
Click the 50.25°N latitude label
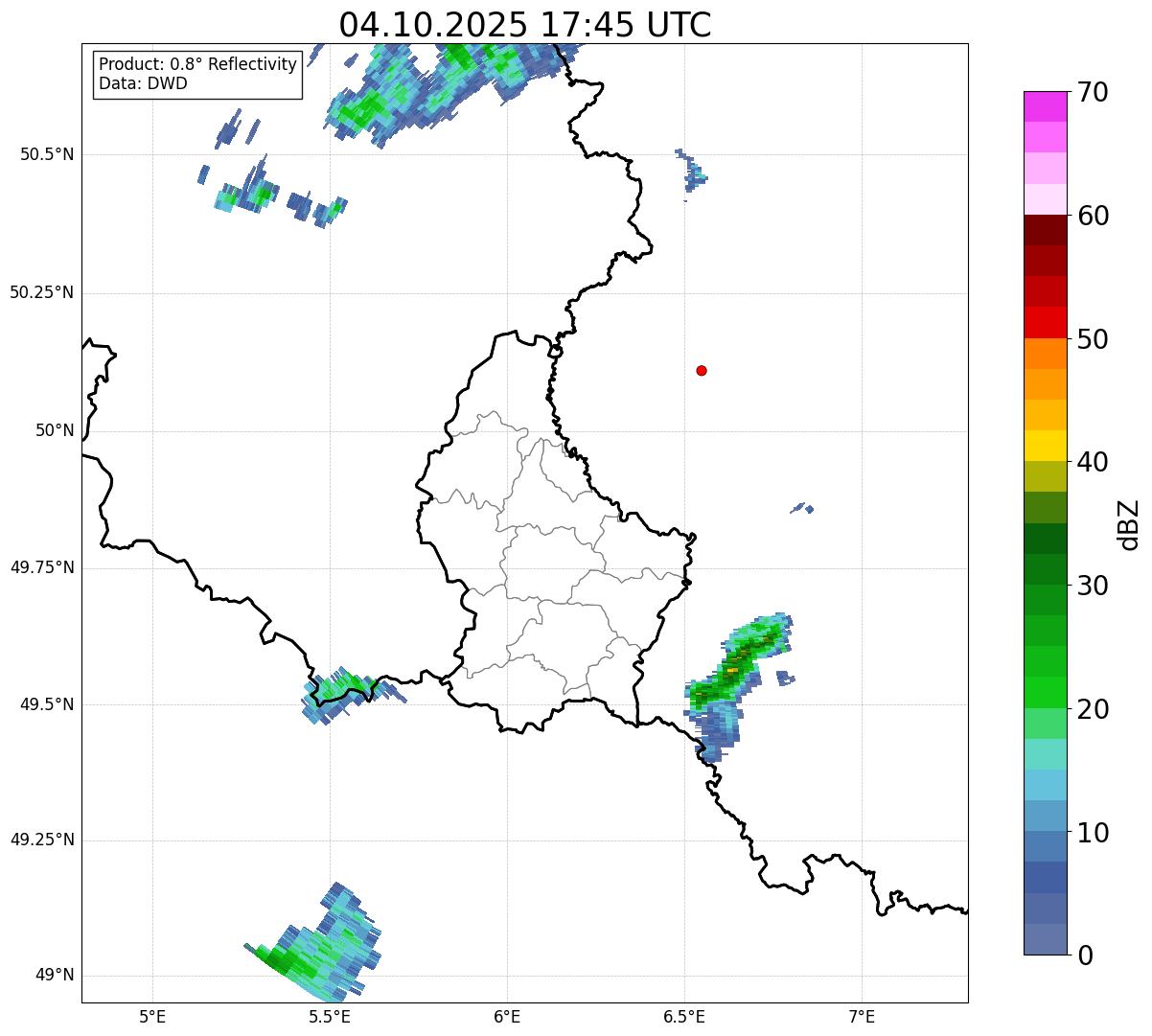(42, 292)
